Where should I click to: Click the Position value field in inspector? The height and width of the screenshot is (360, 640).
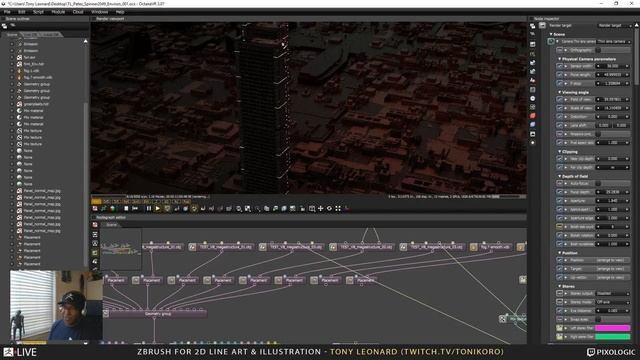pos(612,260)
